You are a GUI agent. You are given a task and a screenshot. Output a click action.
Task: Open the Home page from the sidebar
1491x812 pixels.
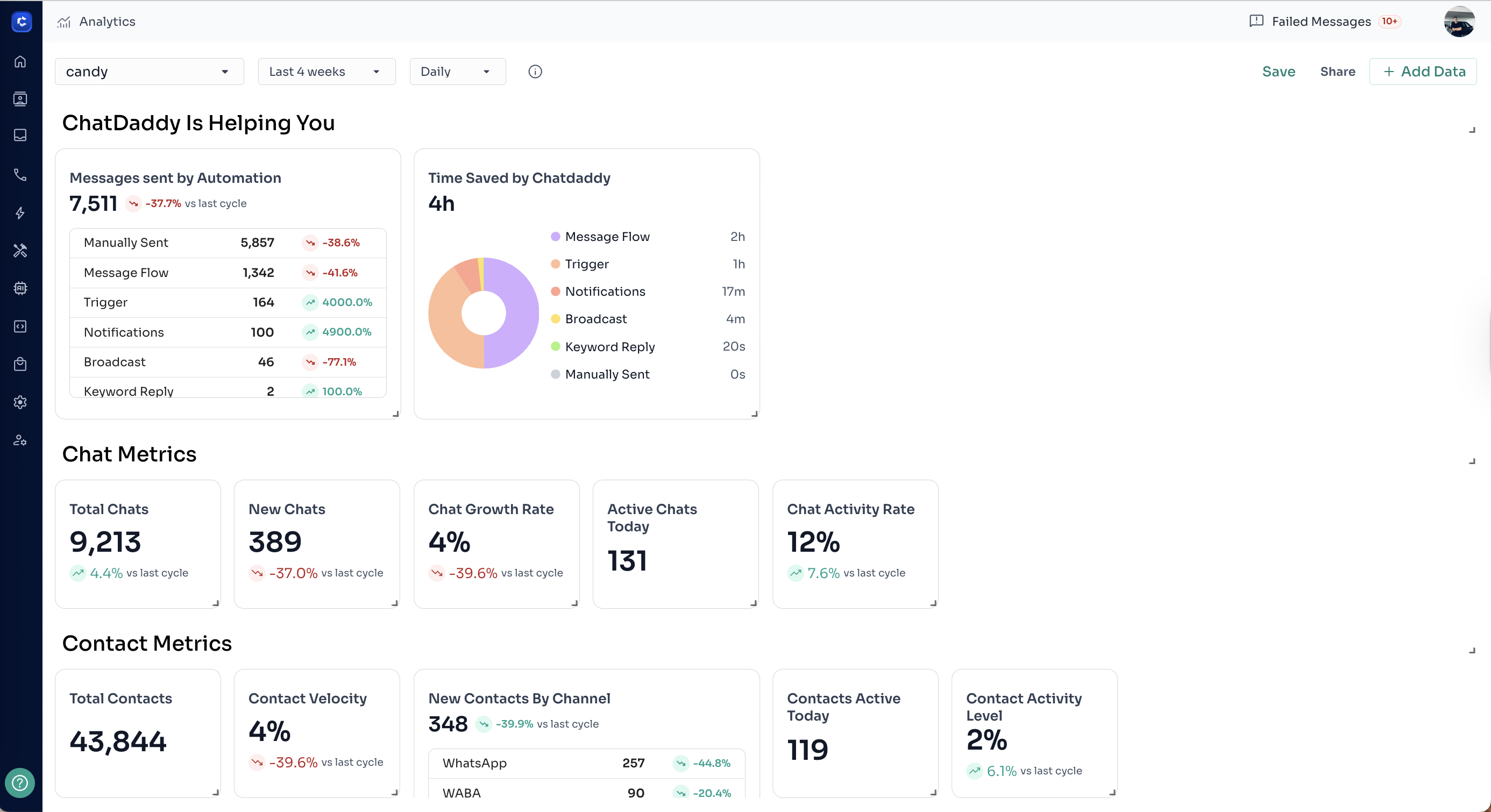pos(20,61)
